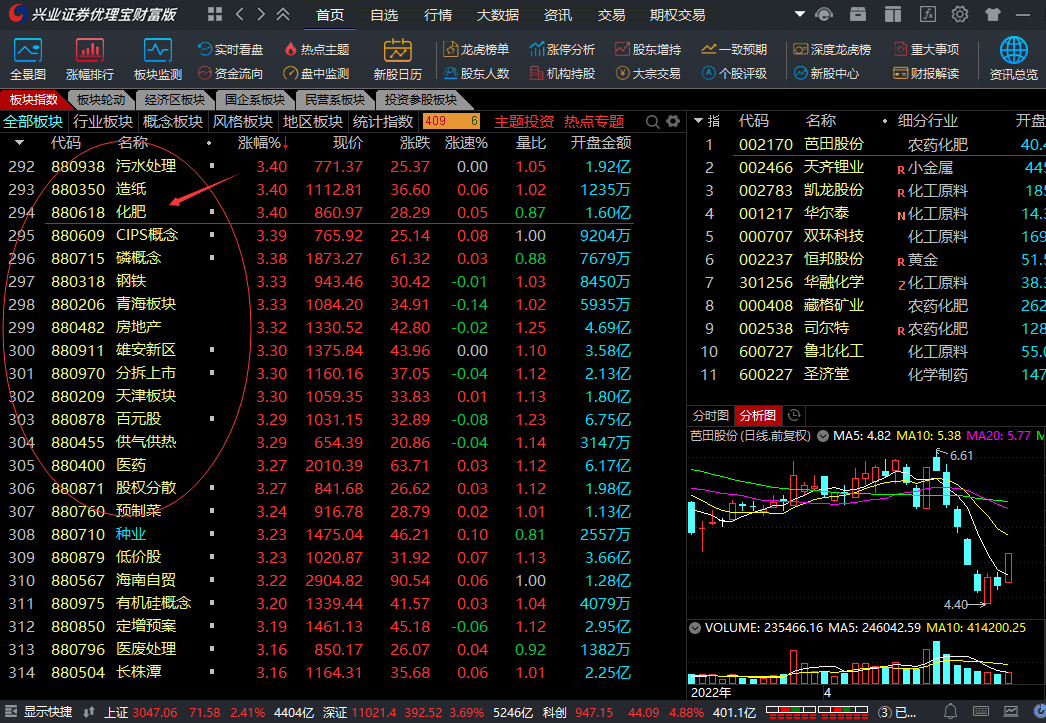Open the storage box icon in title bar

point(858,14)
